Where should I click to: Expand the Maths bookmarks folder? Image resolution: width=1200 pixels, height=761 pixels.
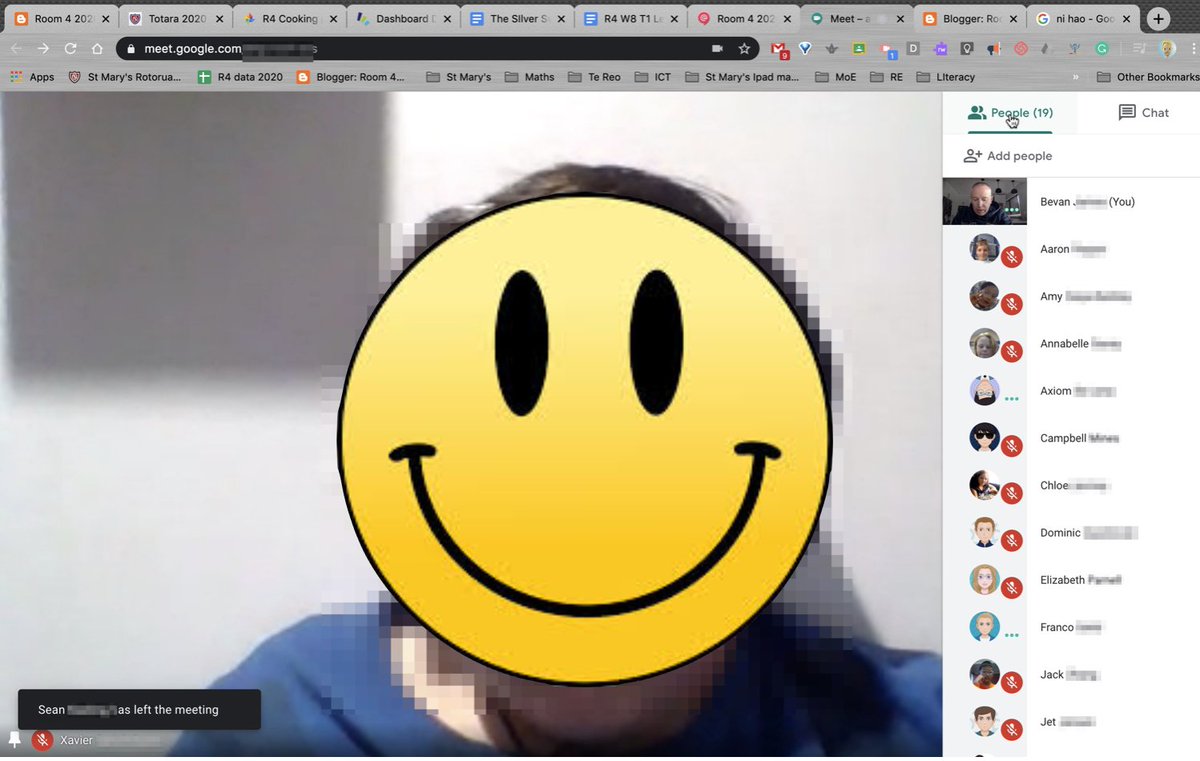pyautogui.click(x=531, y=77)
